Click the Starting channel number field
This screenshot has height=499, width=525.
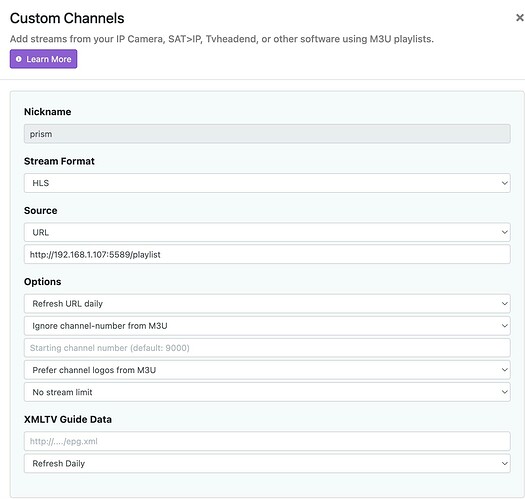coord(267,348)
